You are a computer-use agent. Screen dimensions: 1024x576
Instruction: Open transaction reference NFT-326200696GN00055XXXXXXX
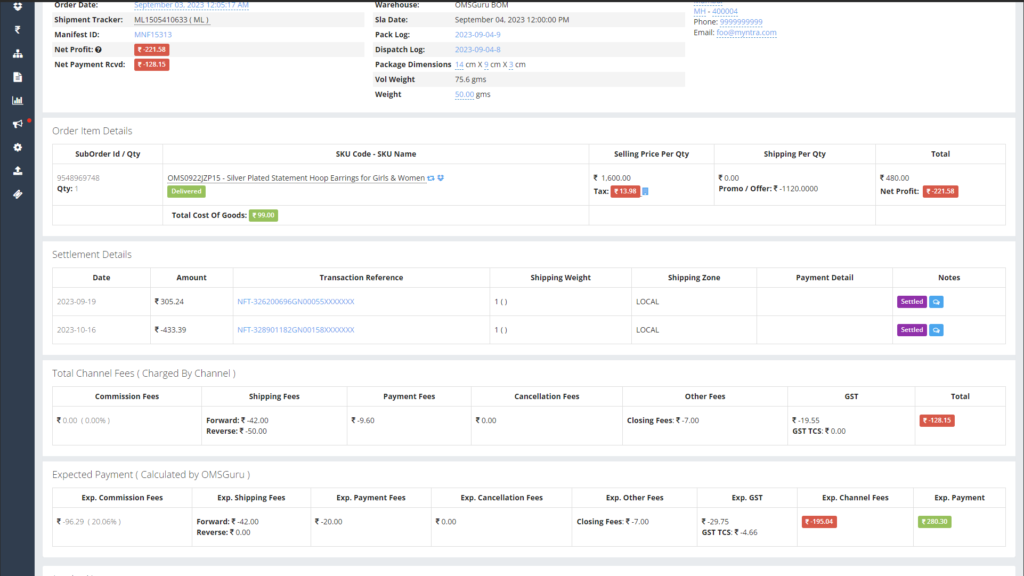click(x=295, y=301)
